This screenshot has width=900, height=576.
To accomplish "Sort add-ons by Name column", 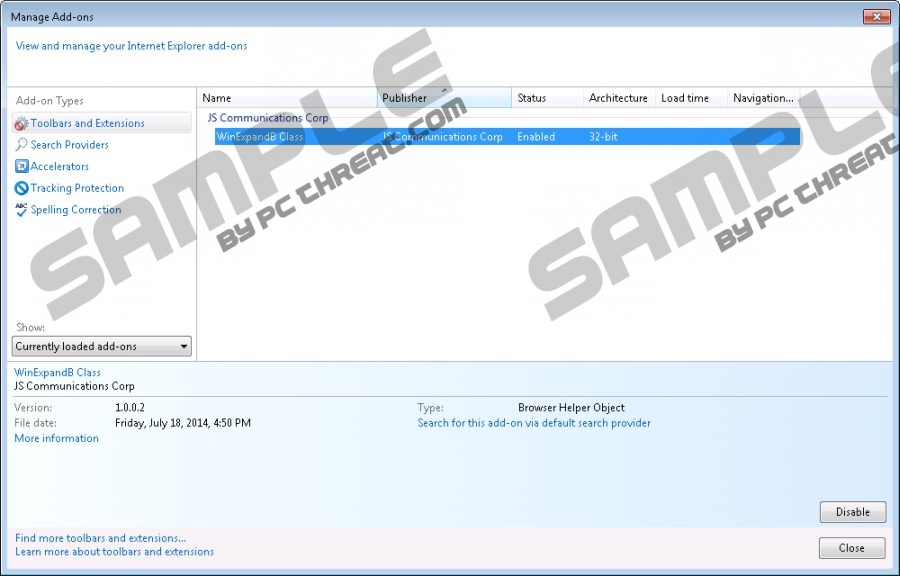I will click(x=287, y=98).
